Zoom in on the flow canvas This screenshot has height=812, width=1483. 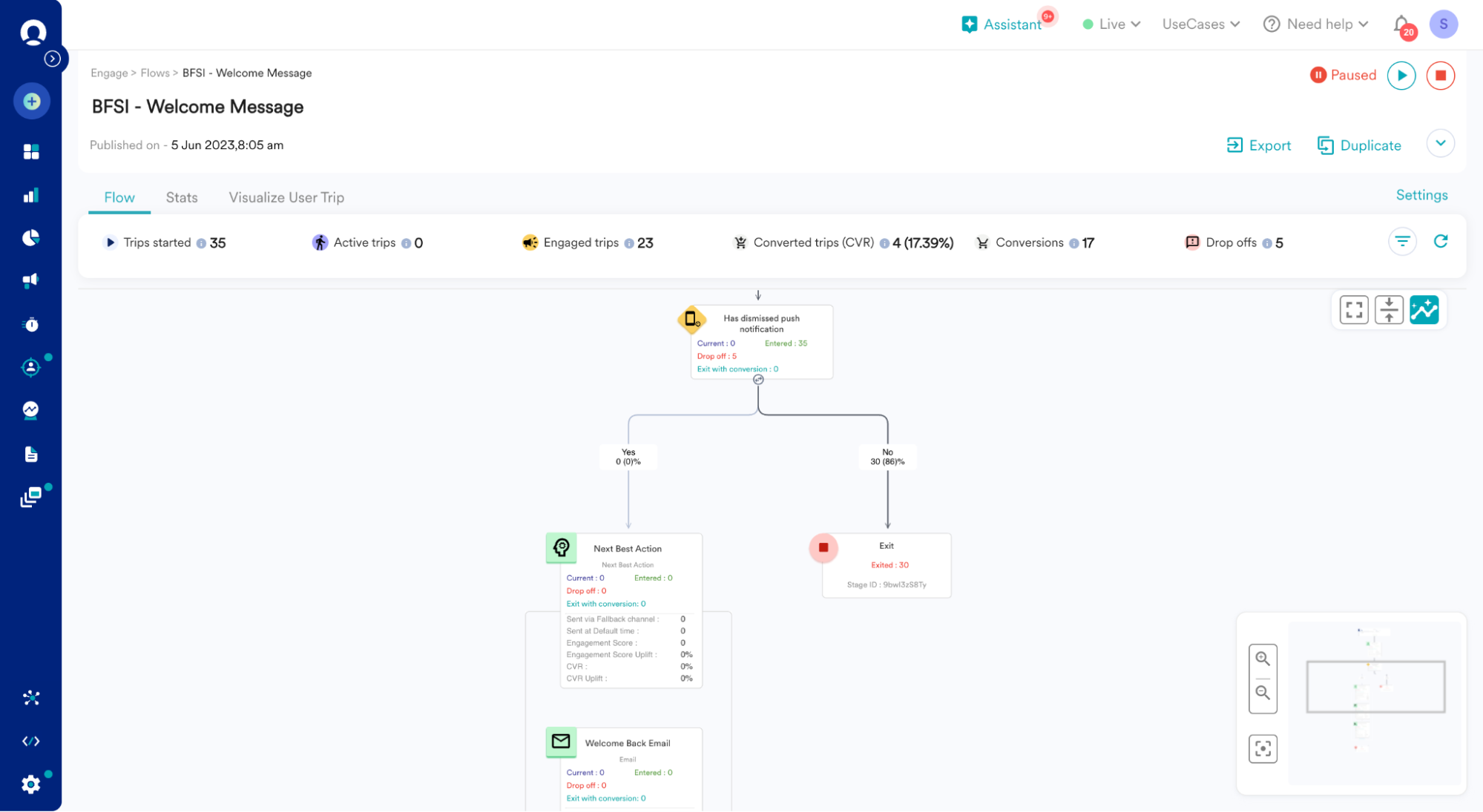[x=1262, y=658]
